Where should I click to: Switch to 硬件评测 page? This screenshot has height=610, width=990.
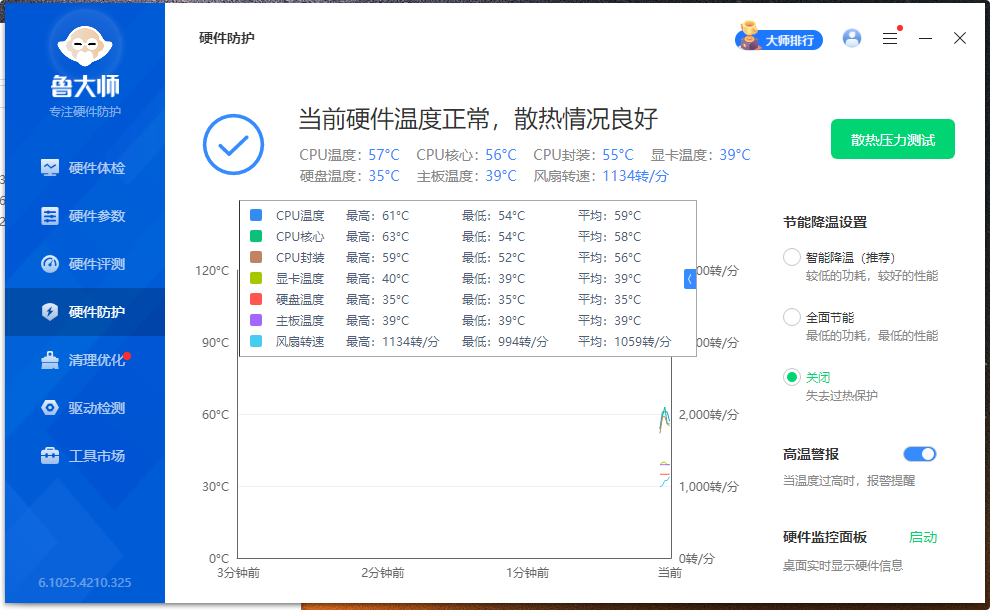(x=85, y=264)
